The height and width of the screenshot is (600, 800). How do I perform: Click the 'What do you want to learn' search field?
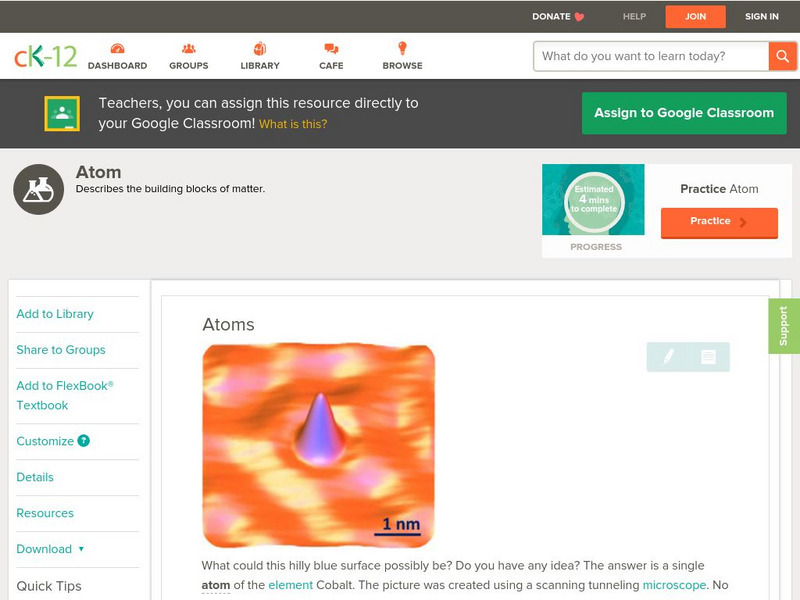(651, 56)
